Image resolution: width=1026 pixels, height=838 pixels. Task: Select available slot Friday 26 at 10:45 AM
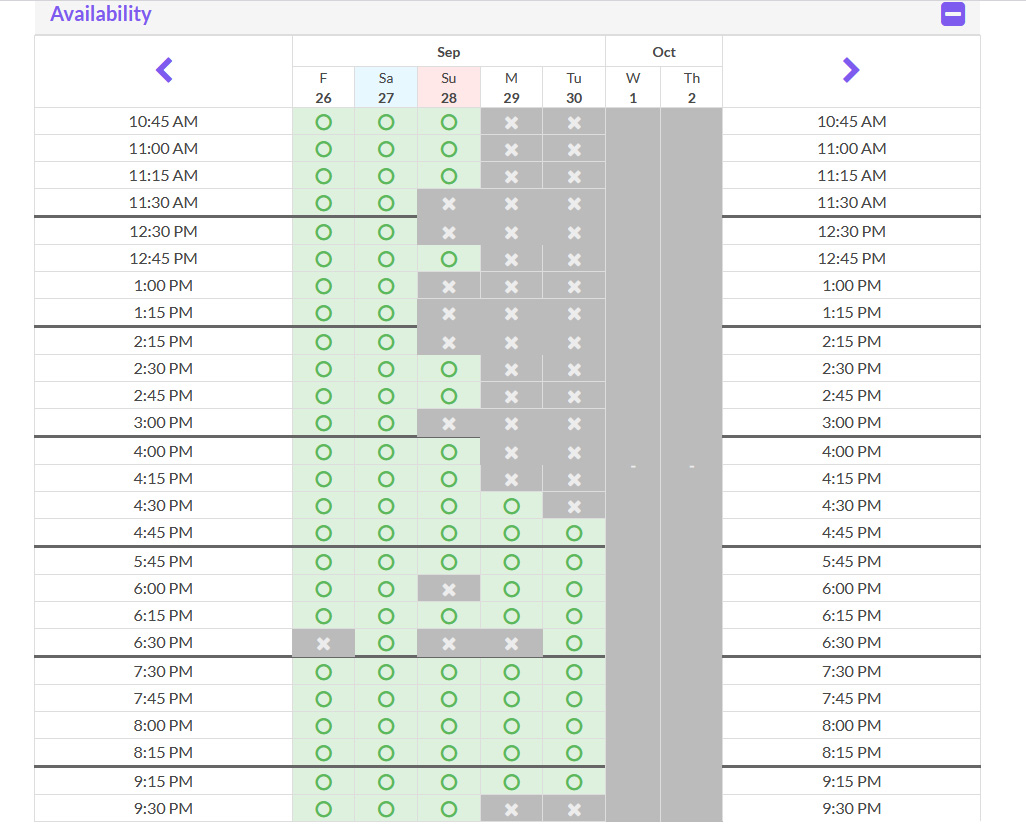click(323, 122)
